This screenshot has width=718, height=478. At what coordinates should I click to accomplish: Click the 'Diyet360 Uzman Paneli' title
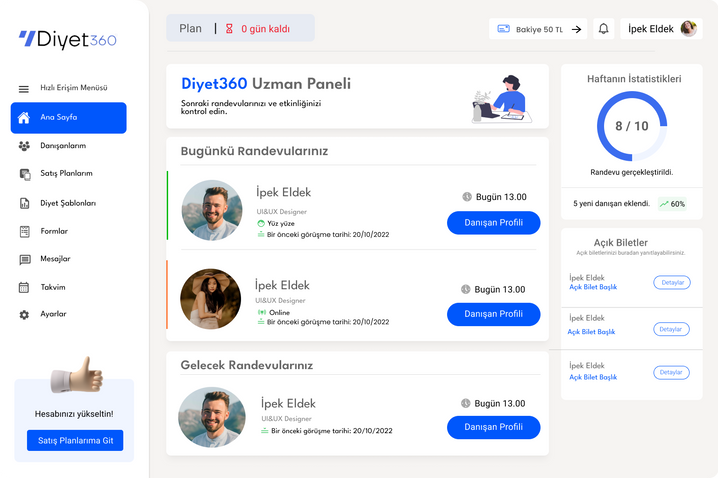pos(266,84)
